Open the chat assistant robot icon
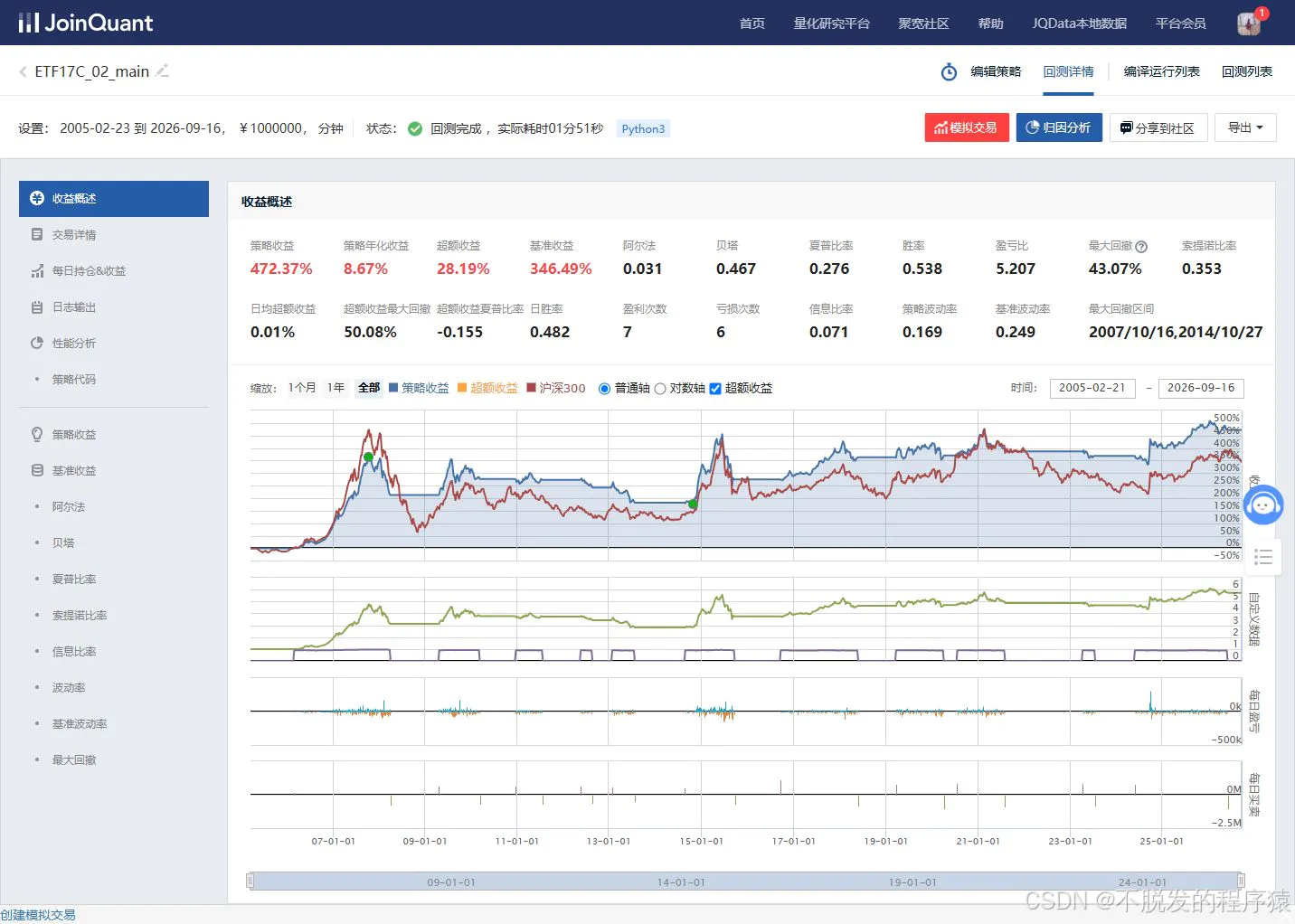This screenshot has height=924, width=1295. [x=1263, y=504]
